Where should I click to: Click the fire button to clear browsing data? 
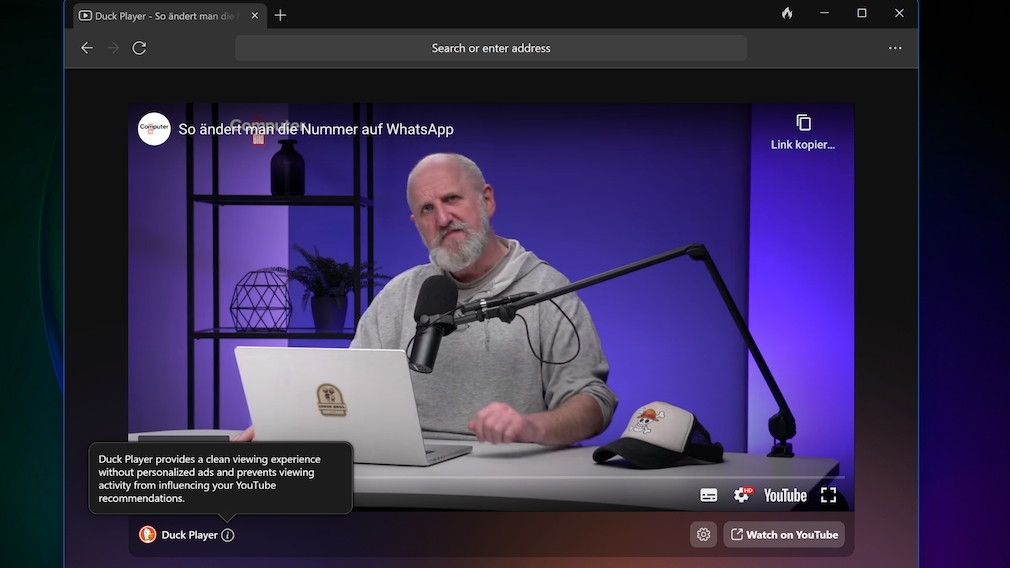point(787,14)
